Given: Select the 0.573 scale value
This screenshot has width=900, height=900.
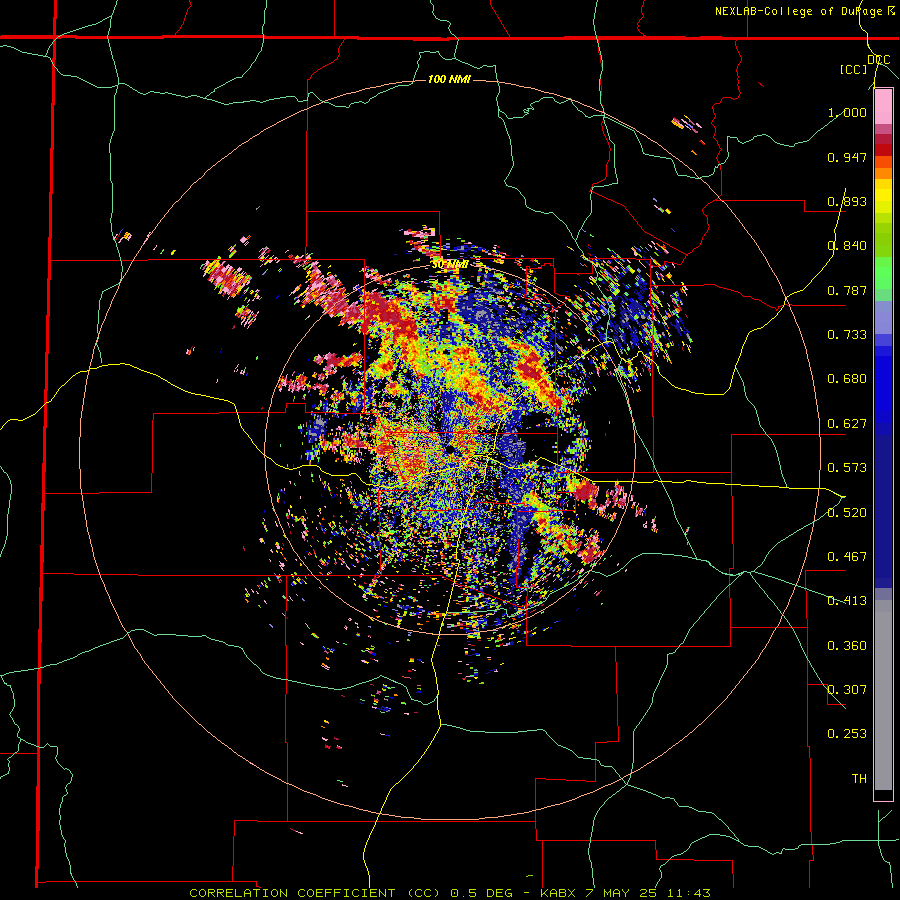Looking at the screenshot, I should (847, 468).
